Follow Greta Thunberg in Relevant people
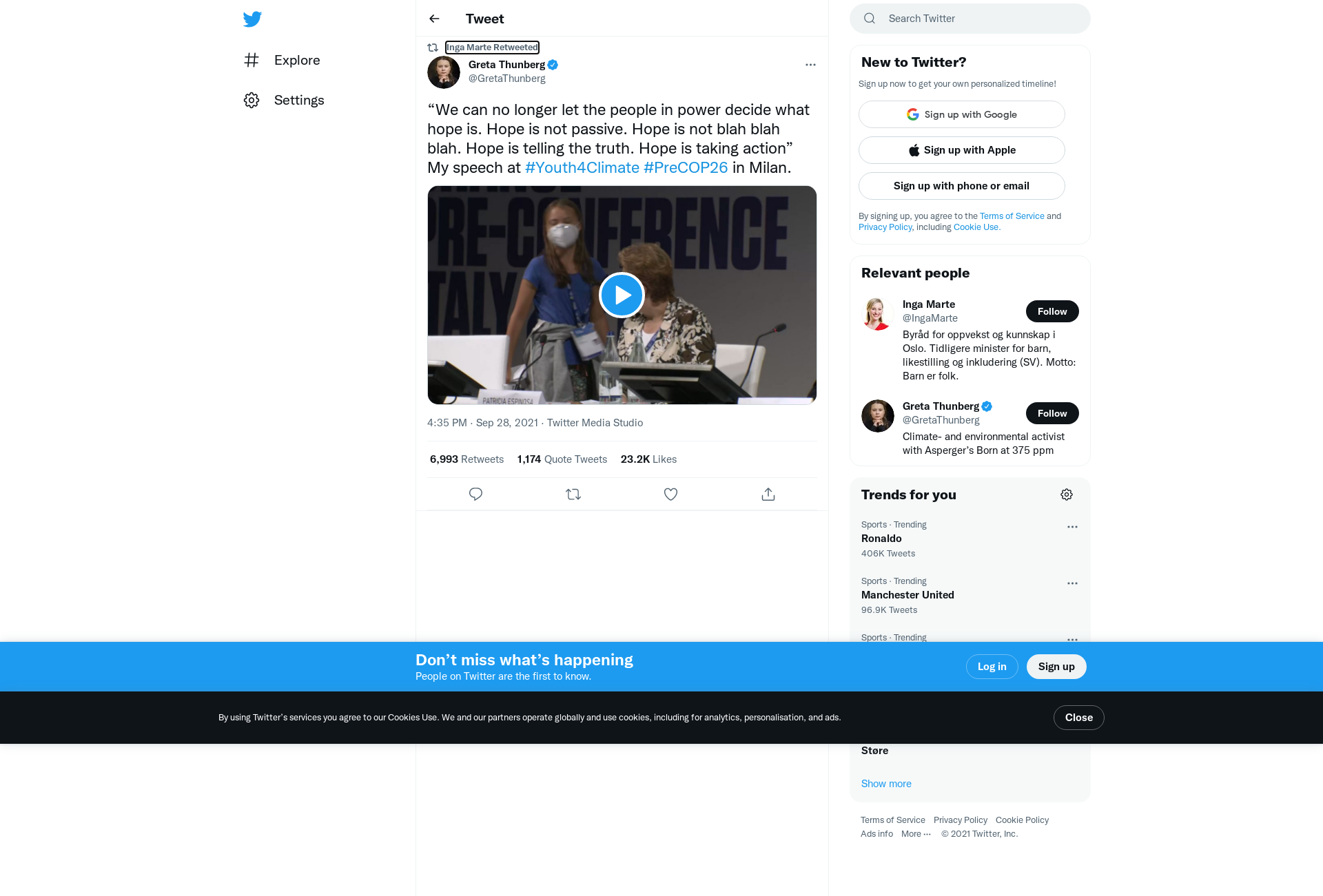The image size is (1323, 896). pos(1052,413)
